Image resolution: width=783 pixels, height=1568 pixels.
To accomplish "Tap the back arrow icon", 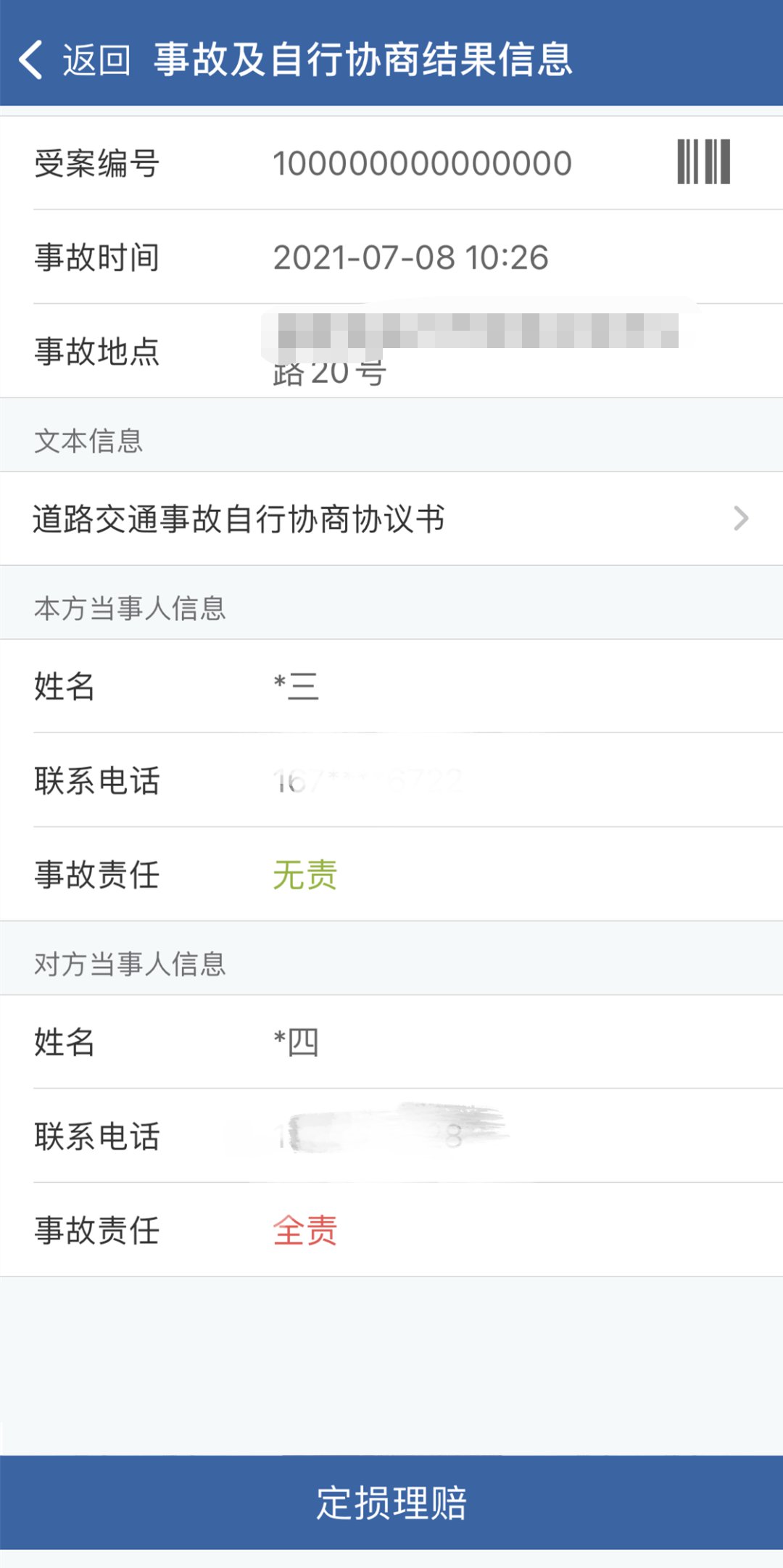I will pos(31,59).
